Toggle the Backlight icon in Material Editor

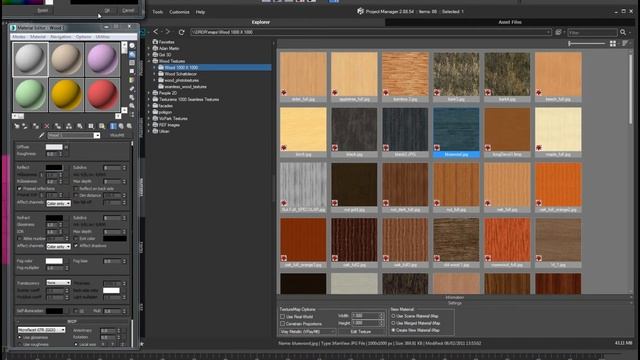coord(132,54)
